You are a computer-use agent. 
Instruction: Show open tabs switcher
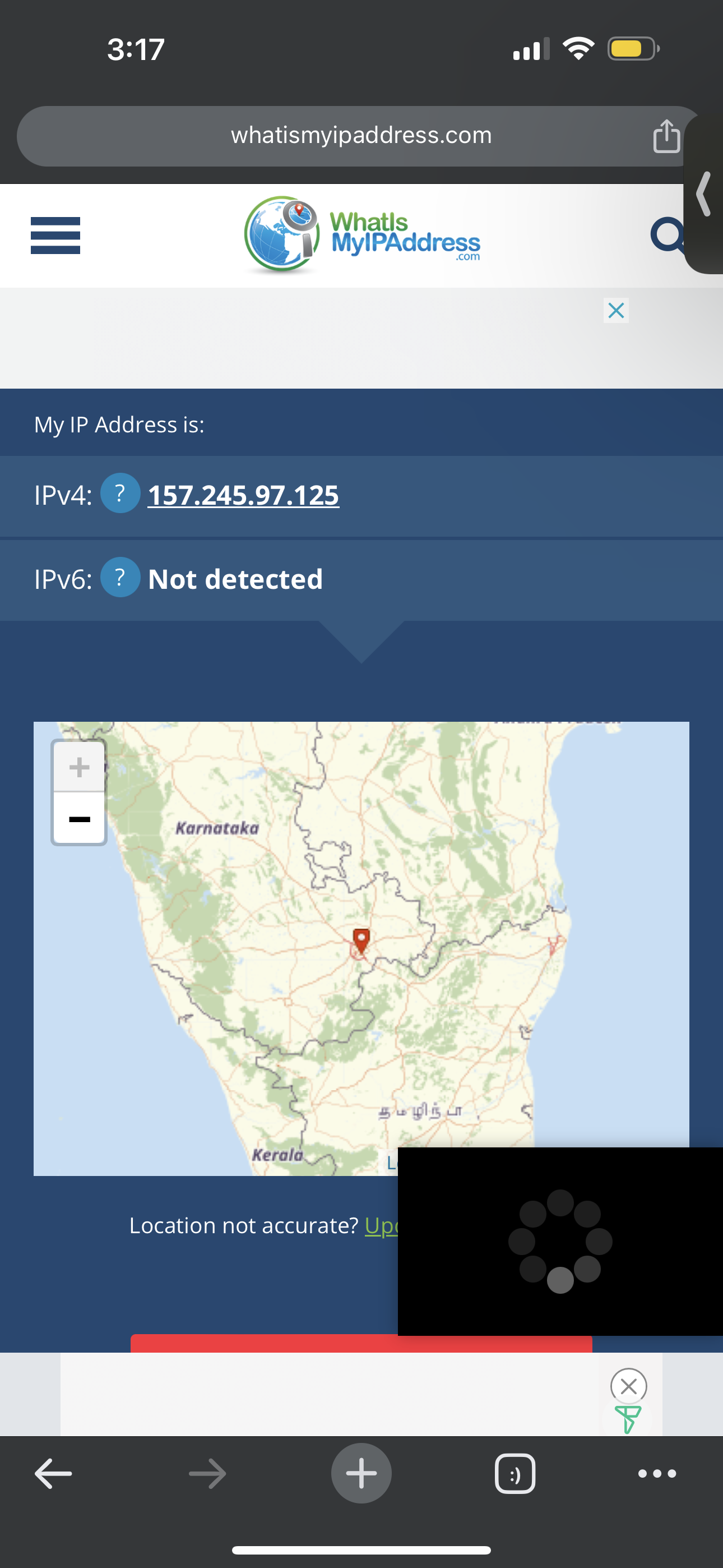click(515, 1474)
